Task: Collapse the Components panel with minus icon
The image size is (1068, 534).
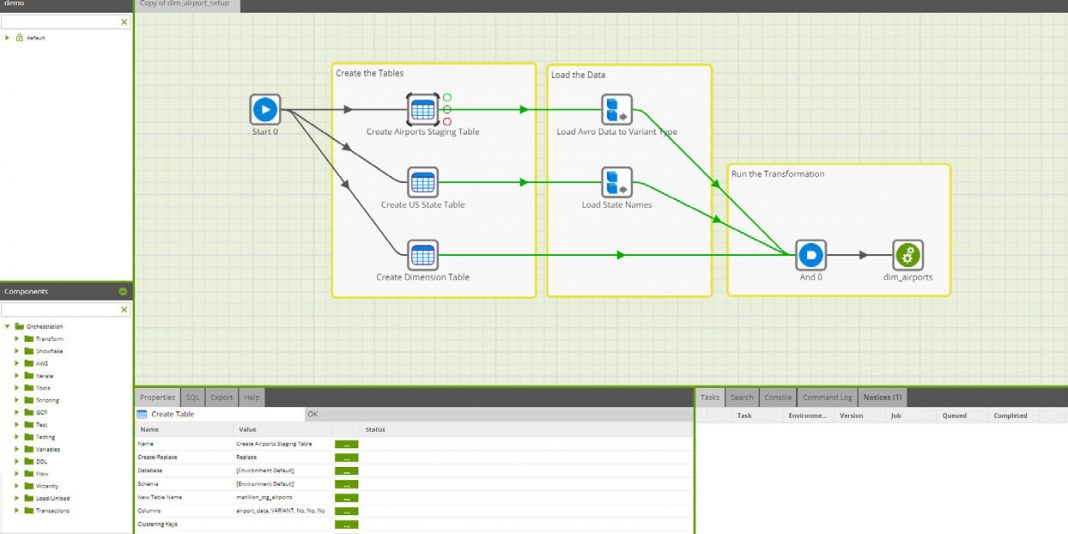Action: click(x=123, y=292)
